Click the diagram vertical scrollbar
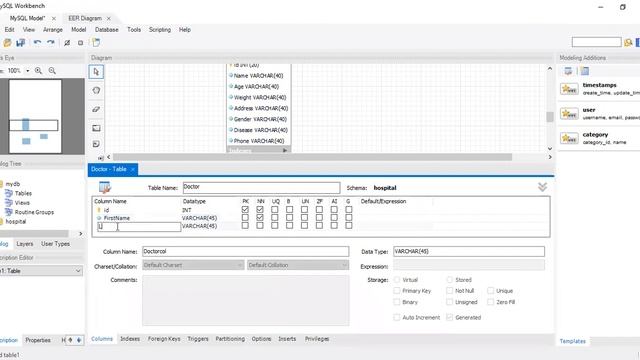 pyautogui.click(x=550, y=117)
